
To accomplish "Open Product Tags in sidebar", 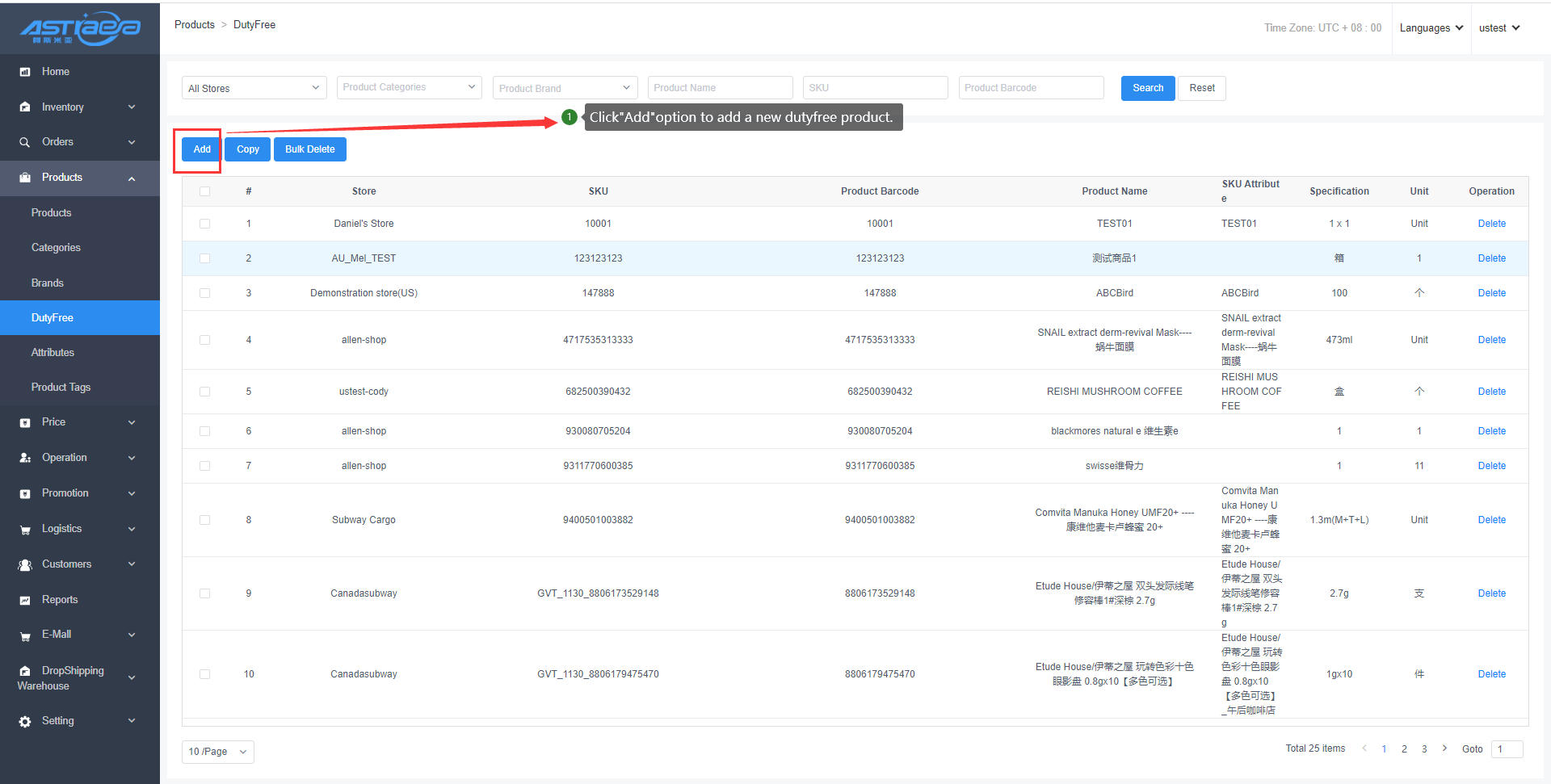I will (61, 388).
